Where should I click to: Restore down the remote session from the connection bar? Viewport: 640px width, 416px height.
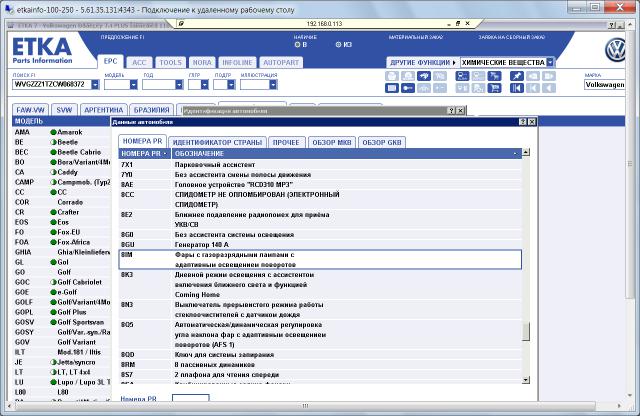tap(458, 24)
